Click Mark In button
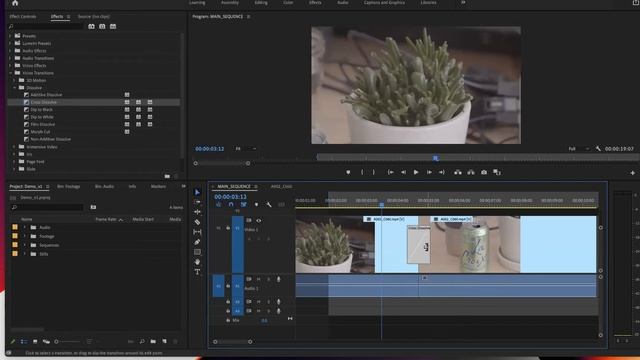 [x=362, y=172]
